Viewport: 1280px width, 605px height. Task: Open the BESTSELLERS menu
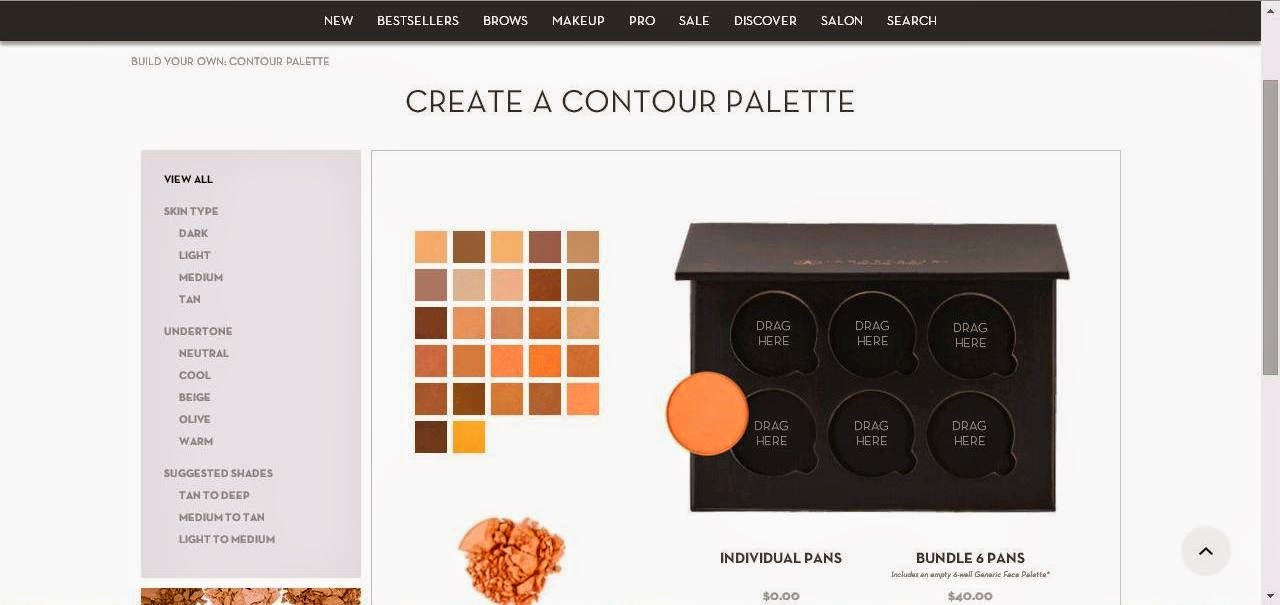click(418, 21)
